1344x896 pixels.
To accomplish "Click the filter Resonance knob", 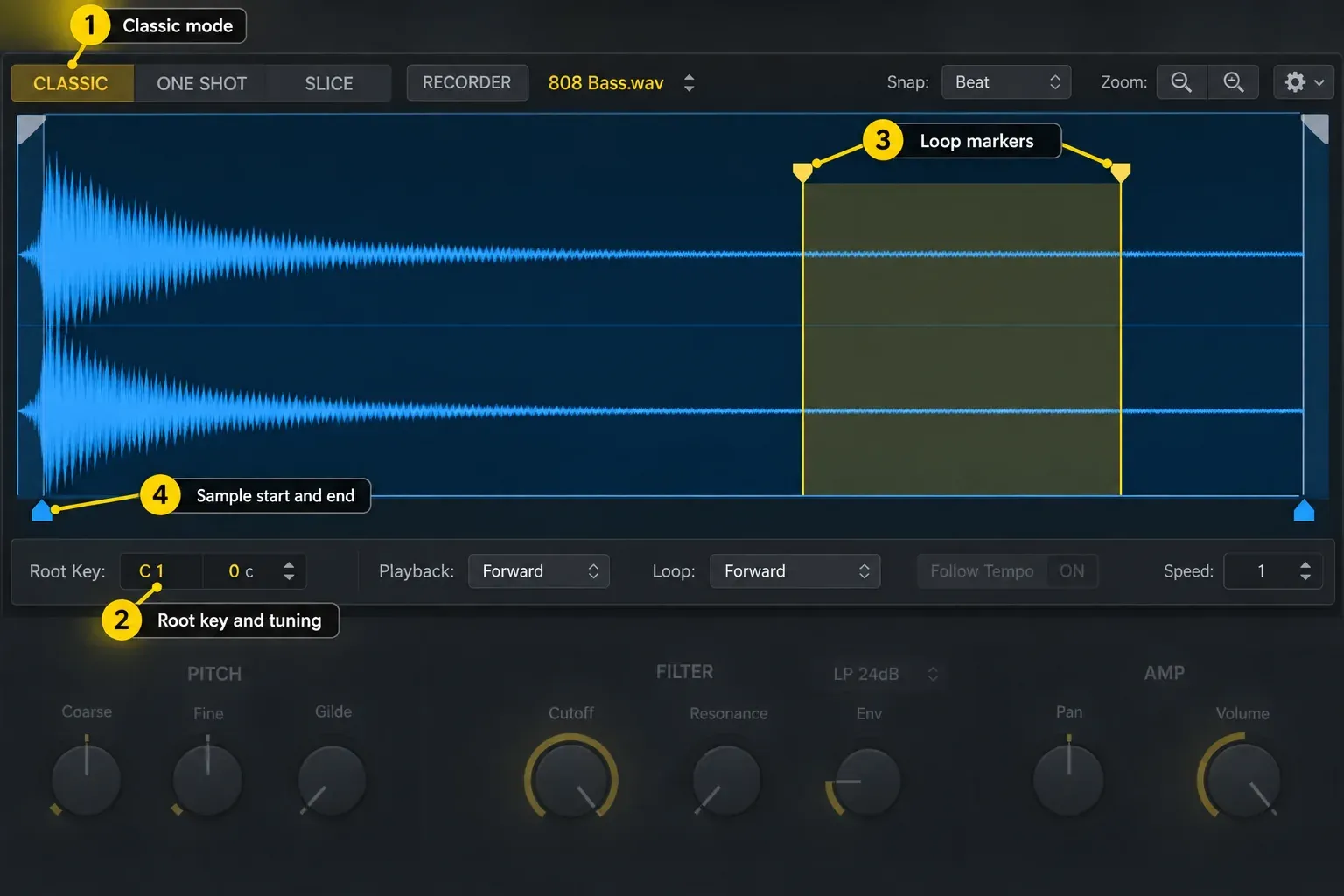I will tap(726, 780).
